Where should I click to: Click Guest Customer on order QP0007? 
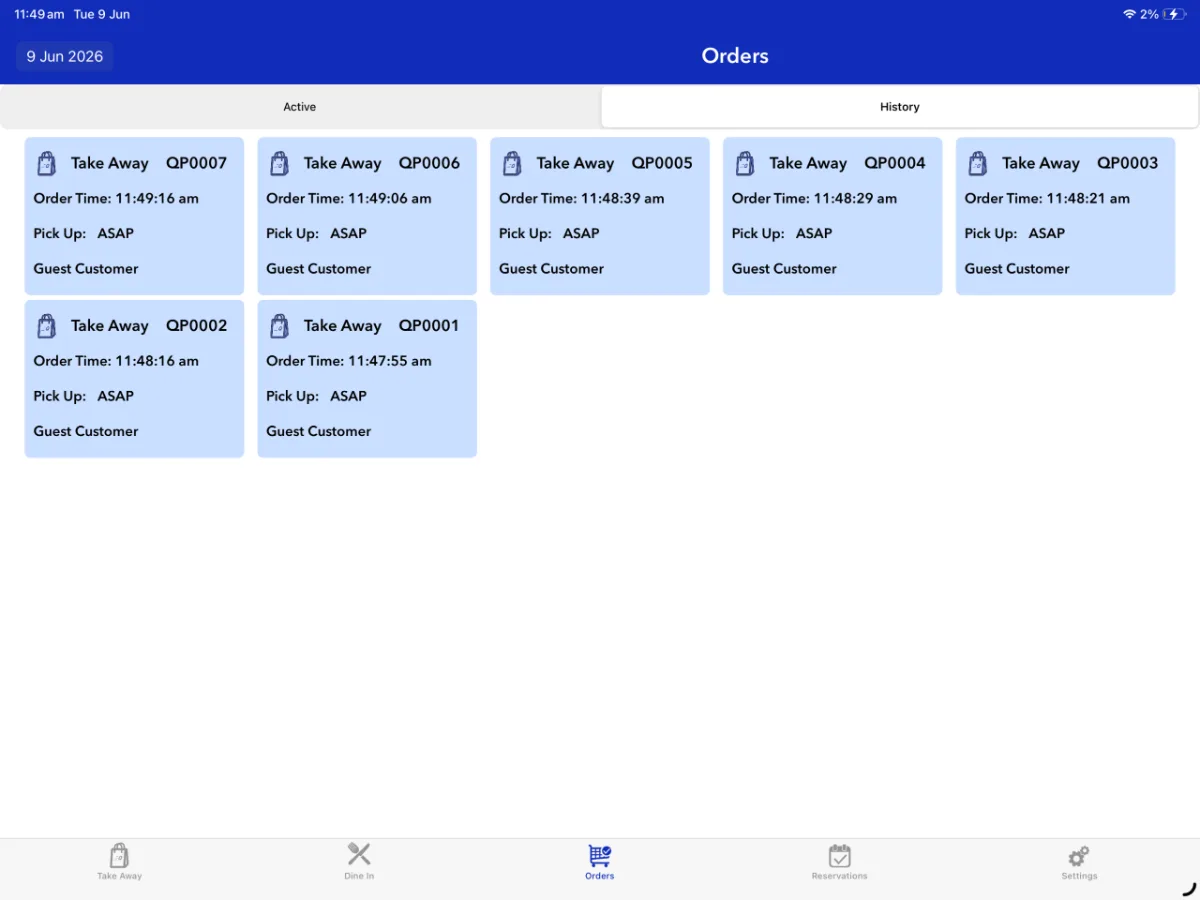pyautogui.click(x=86, y=268)
